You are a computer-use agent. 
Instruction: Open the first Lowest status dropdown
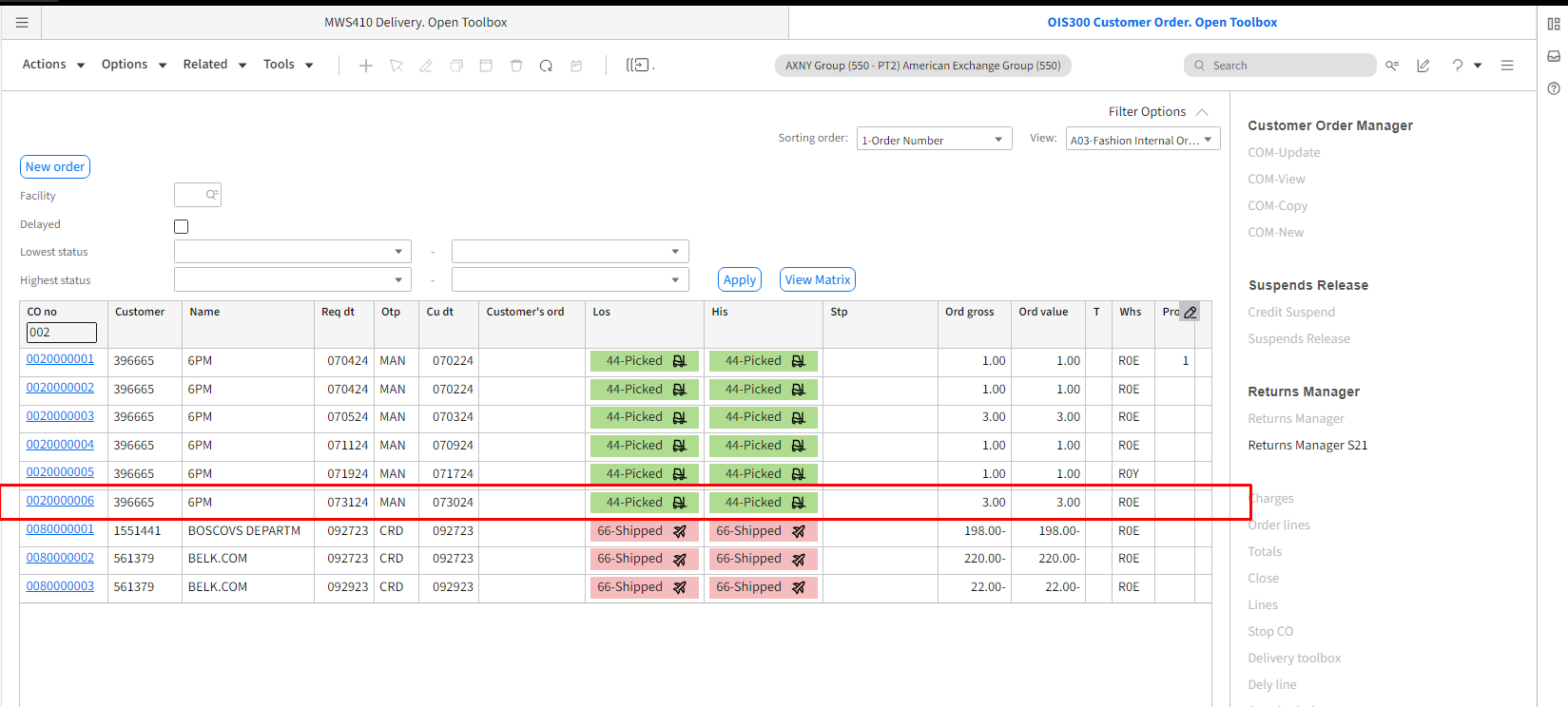(292, 252)
